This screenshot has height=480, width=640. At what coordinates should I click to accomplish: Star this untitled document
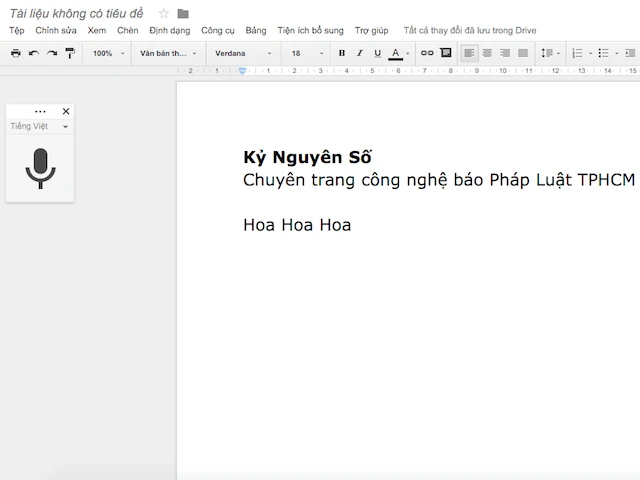point(164,13)
